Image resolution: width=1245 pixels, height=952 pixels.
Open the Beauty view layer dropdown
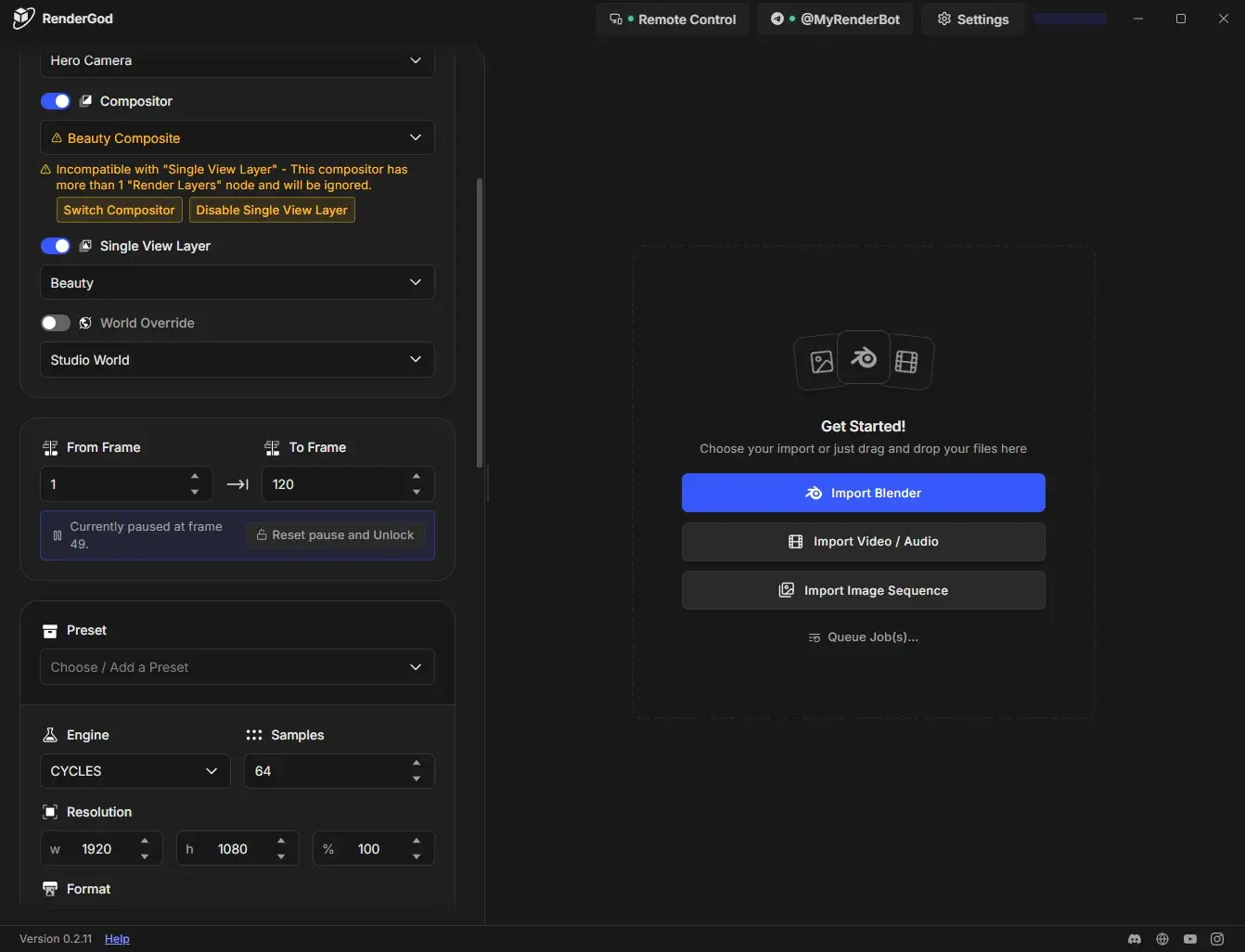point(237,283)
